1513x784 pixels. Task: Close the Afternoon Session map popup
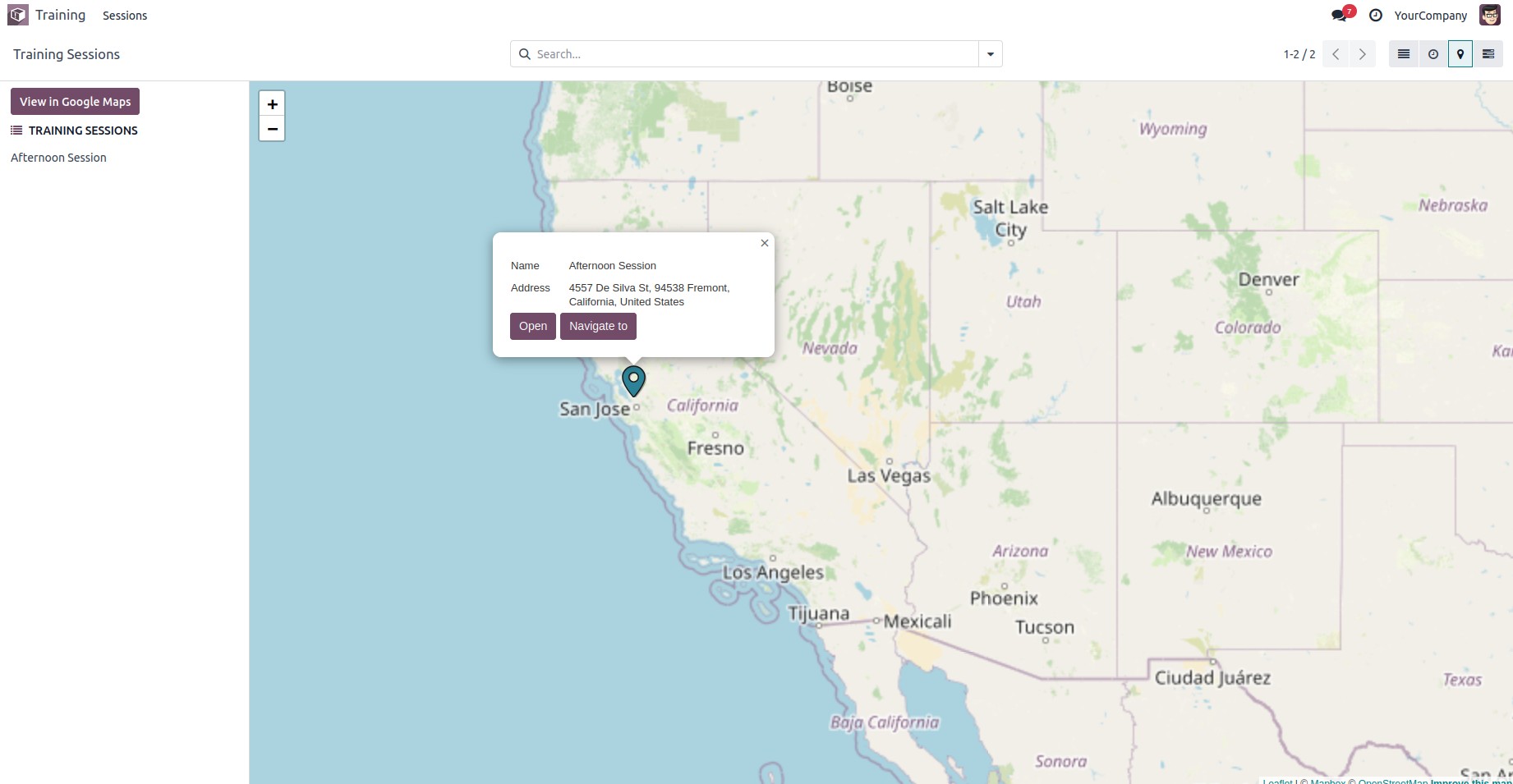tap(765, 243)
